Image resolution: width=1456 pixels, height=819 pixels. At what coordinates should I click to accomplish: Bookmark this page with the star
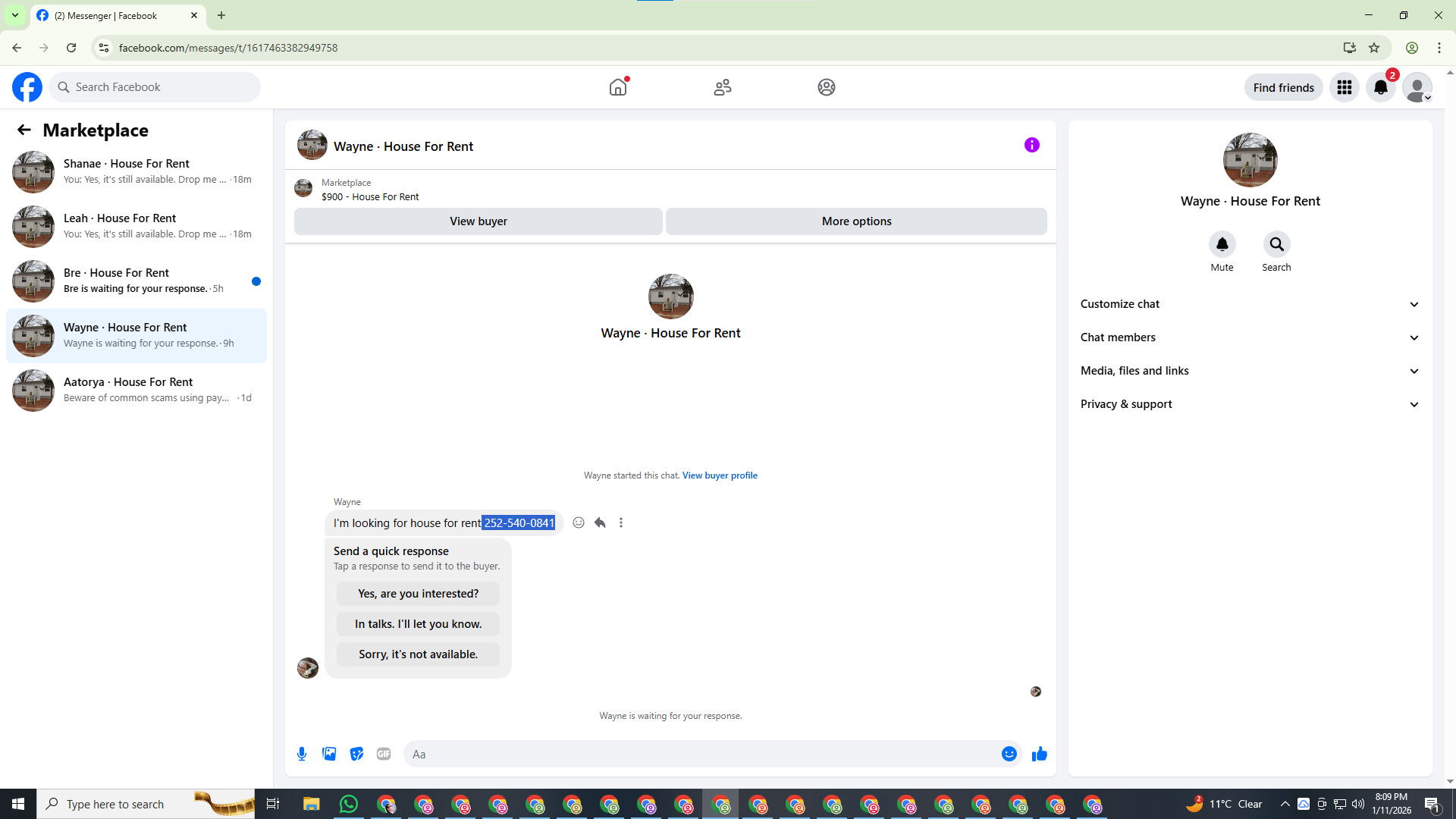point(1374,48)
